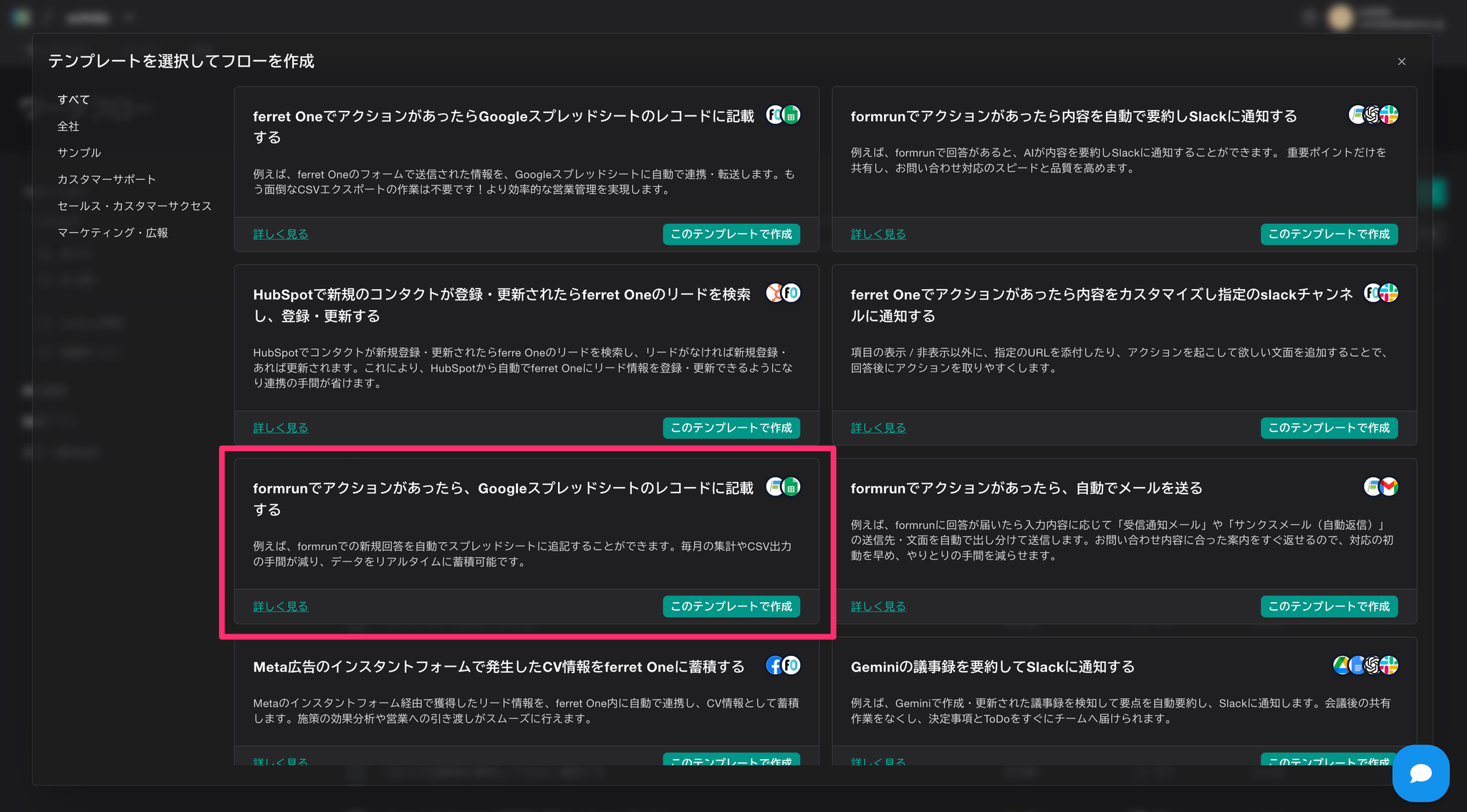Click Gmail icon on formrun mail card
1467x812 pixels.
1390,487
